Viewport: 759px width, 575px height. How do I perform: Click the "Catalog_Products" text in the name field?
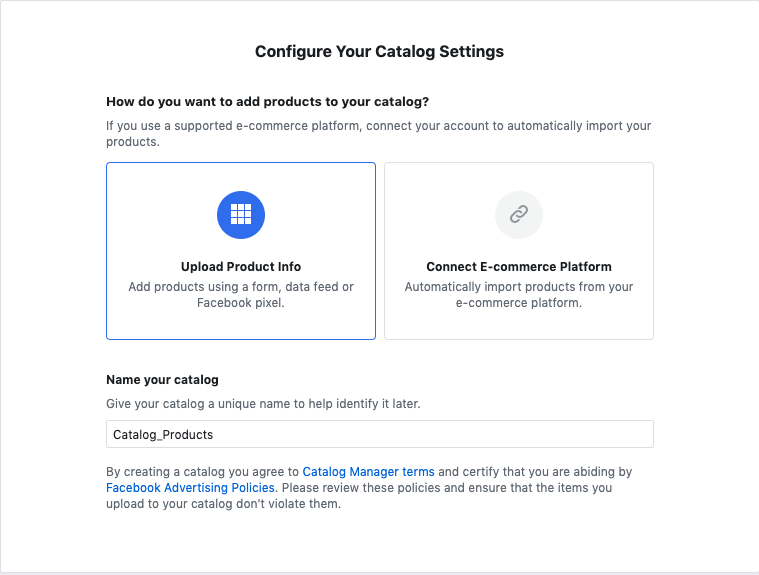(163, 435)
